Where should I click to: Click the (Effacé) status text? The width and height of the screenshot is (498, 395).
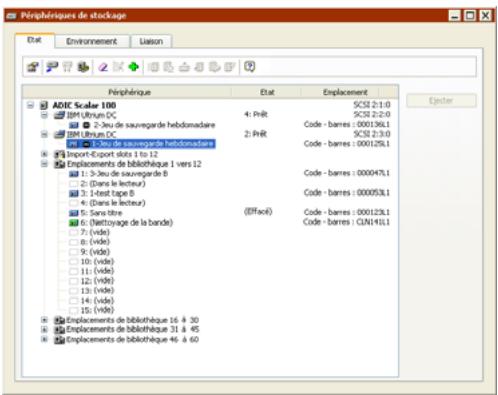(x=258, y=212)
